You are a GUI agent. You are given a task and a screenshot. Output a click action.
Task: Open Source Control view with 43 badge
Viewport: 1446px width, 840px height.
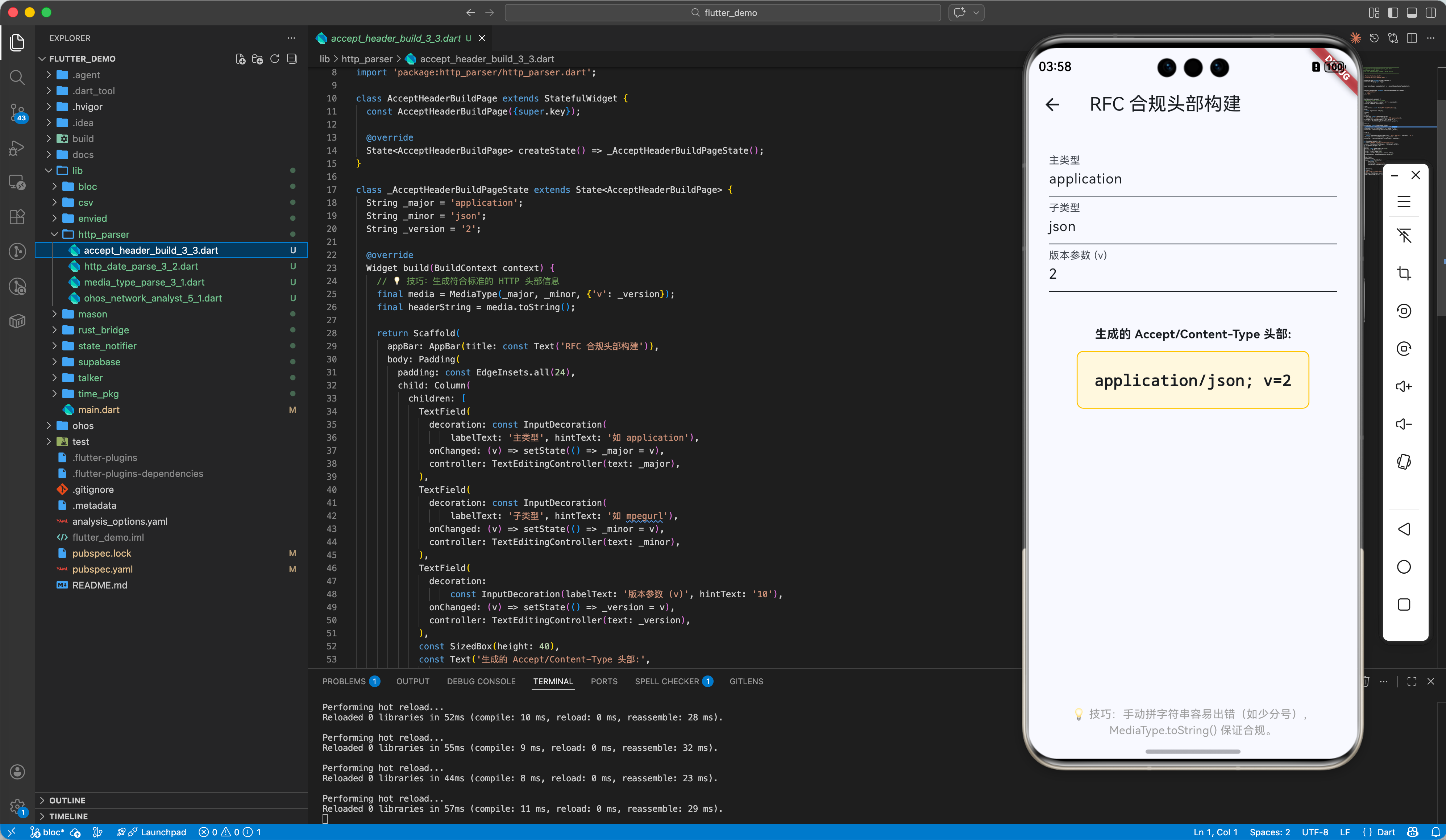pyautogui.click(x=17, y=112)
